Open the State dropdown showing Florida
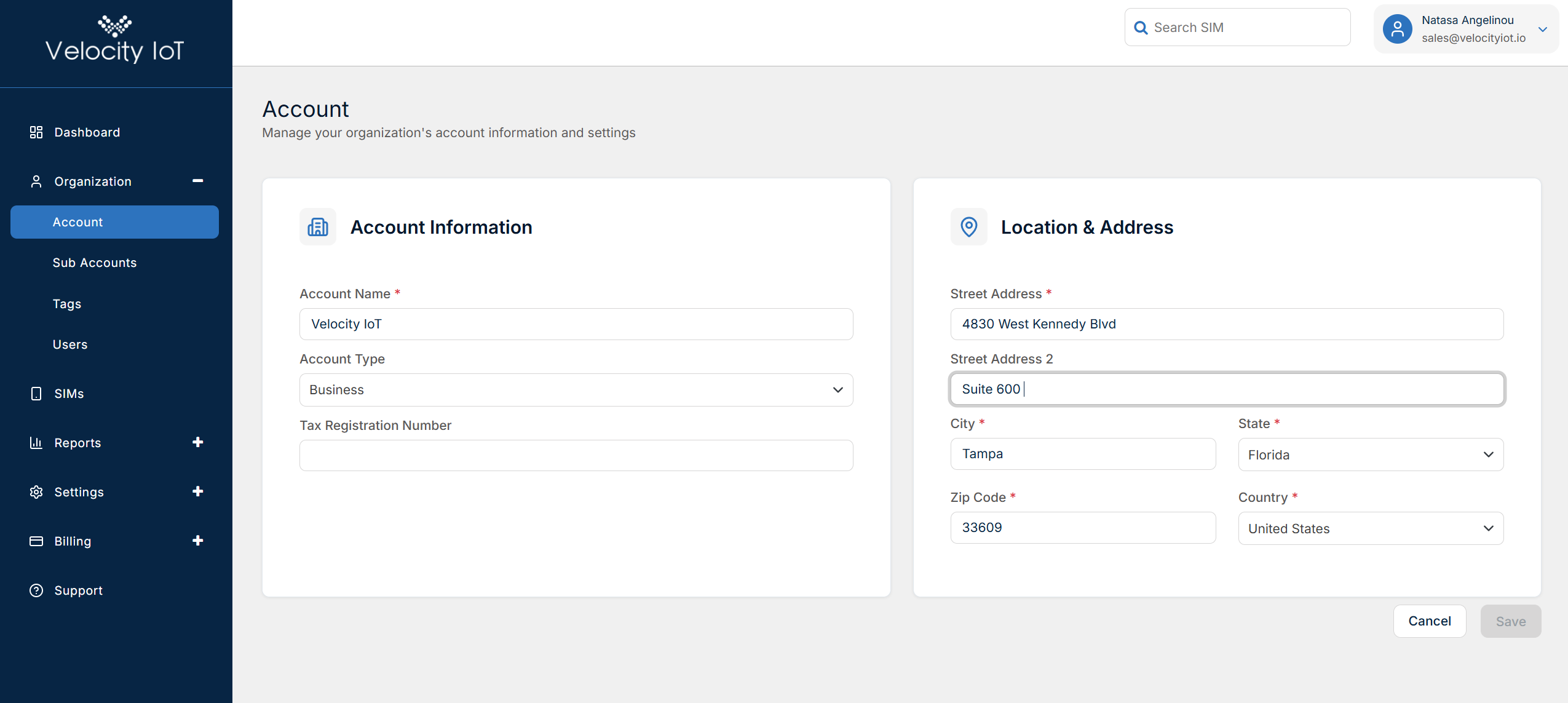1568x703 pixels. (x=1371, y=455)
